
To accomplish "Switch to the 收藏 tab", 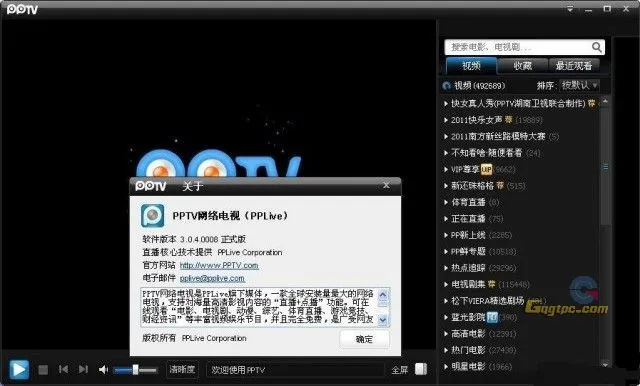I will 522,66.
